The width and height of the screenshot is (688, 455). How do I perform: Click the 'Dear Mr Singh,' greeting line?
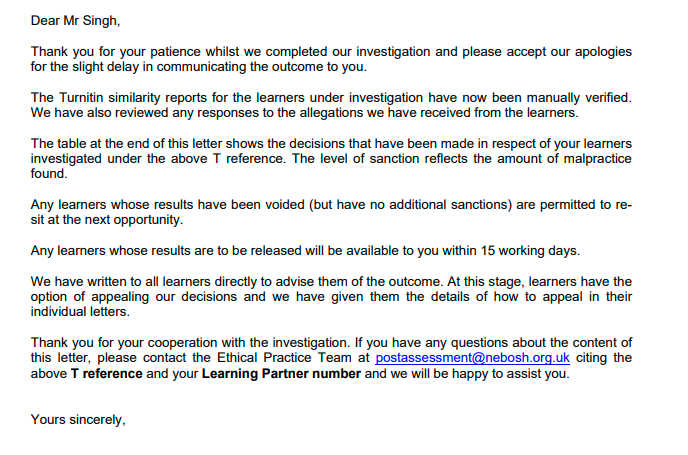tap(75, 21)
